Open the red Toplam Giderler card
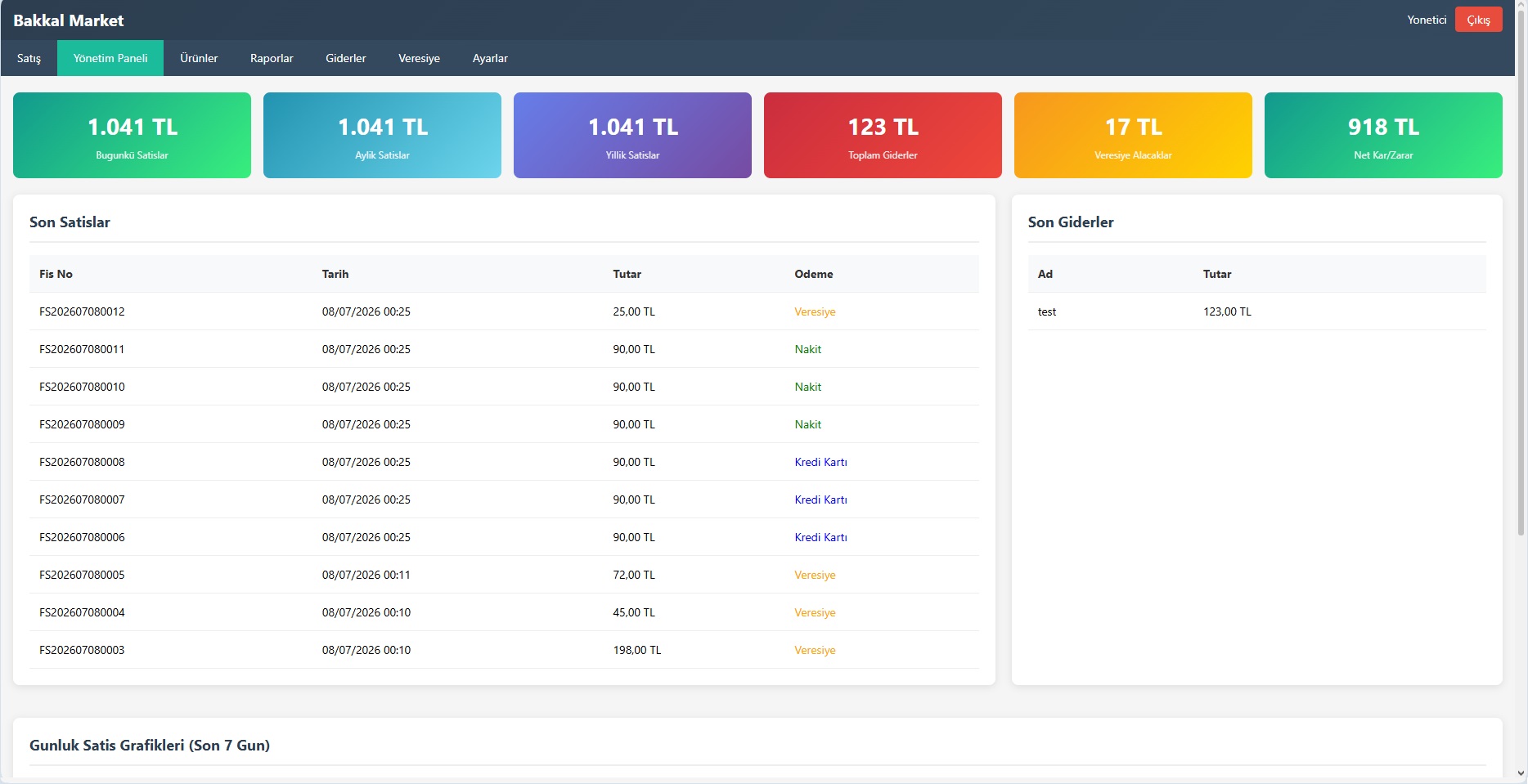Image resolution: width=1528 pixels, height=784 pixels. coord(883,135)
